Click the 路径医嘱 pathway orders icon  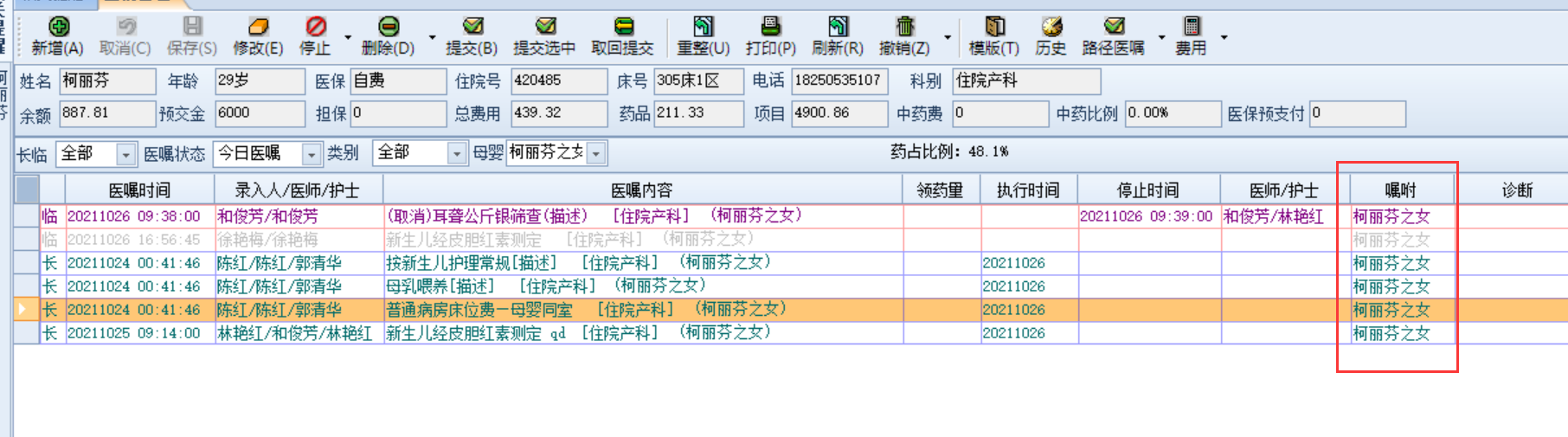pyautogui.click(x=1114, y=27)
